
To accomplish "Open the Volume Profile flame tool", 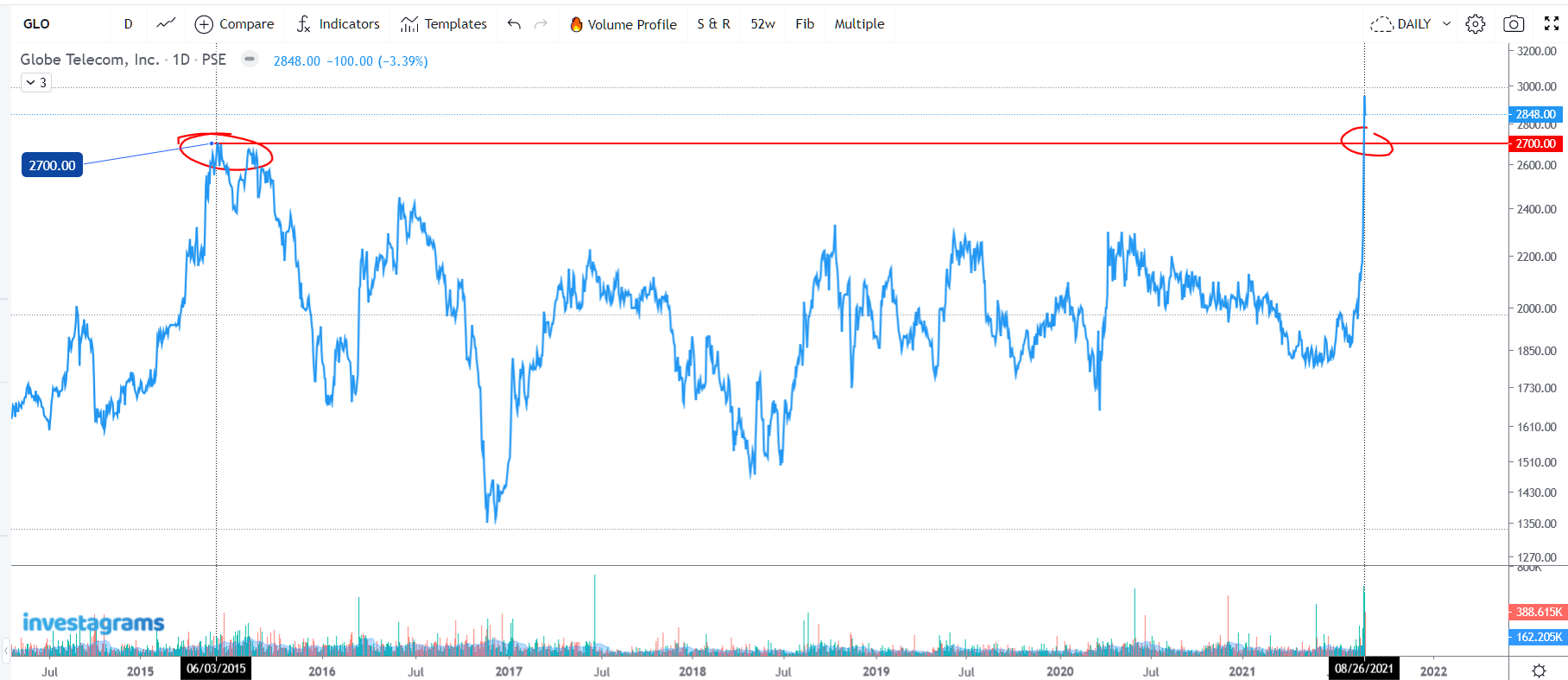I will [x=623, y=24].
